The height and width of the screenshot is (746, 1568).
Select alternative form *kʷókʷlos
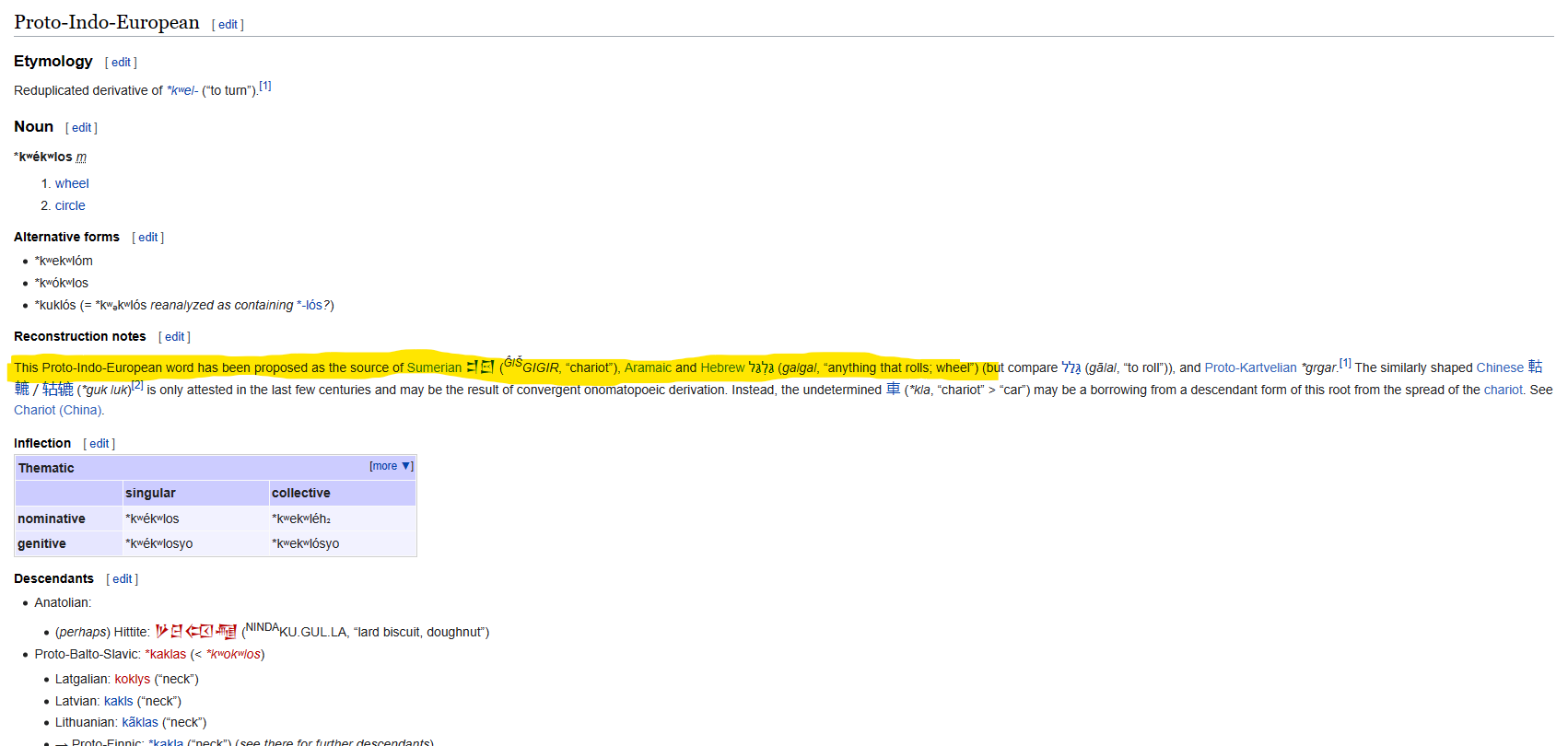(62, 283)
